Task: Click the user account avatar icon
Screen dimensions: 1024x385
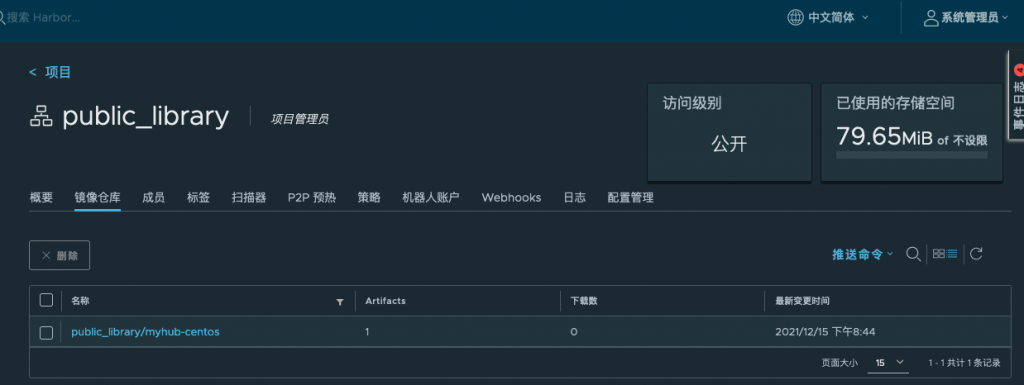Action: [931, 18]
